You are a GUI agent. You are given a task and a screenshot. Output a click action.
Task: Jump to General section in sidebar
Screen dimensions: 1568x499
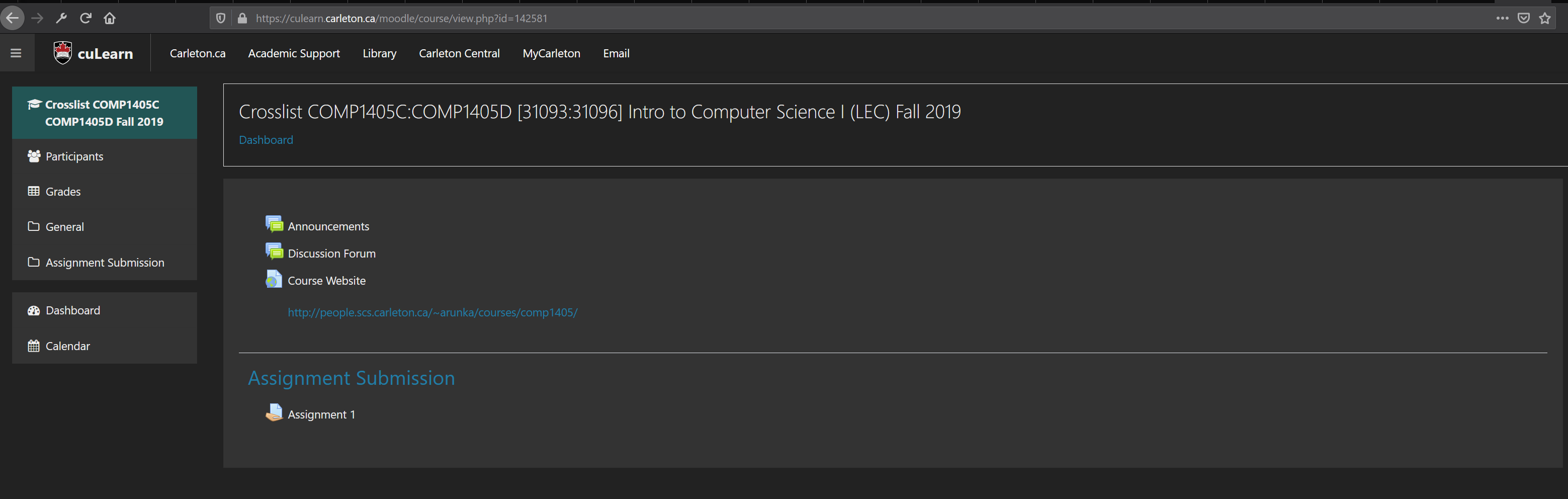click(x=105, y=227)
